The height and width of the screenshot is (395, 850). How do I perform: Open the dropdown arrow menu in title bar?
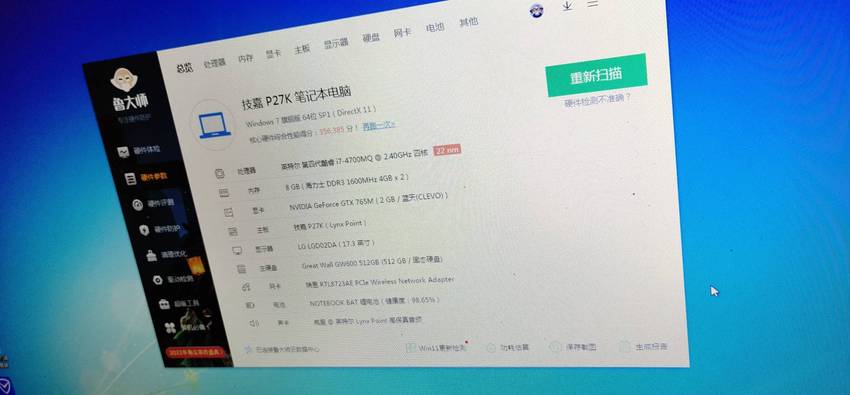coord(567,7)
